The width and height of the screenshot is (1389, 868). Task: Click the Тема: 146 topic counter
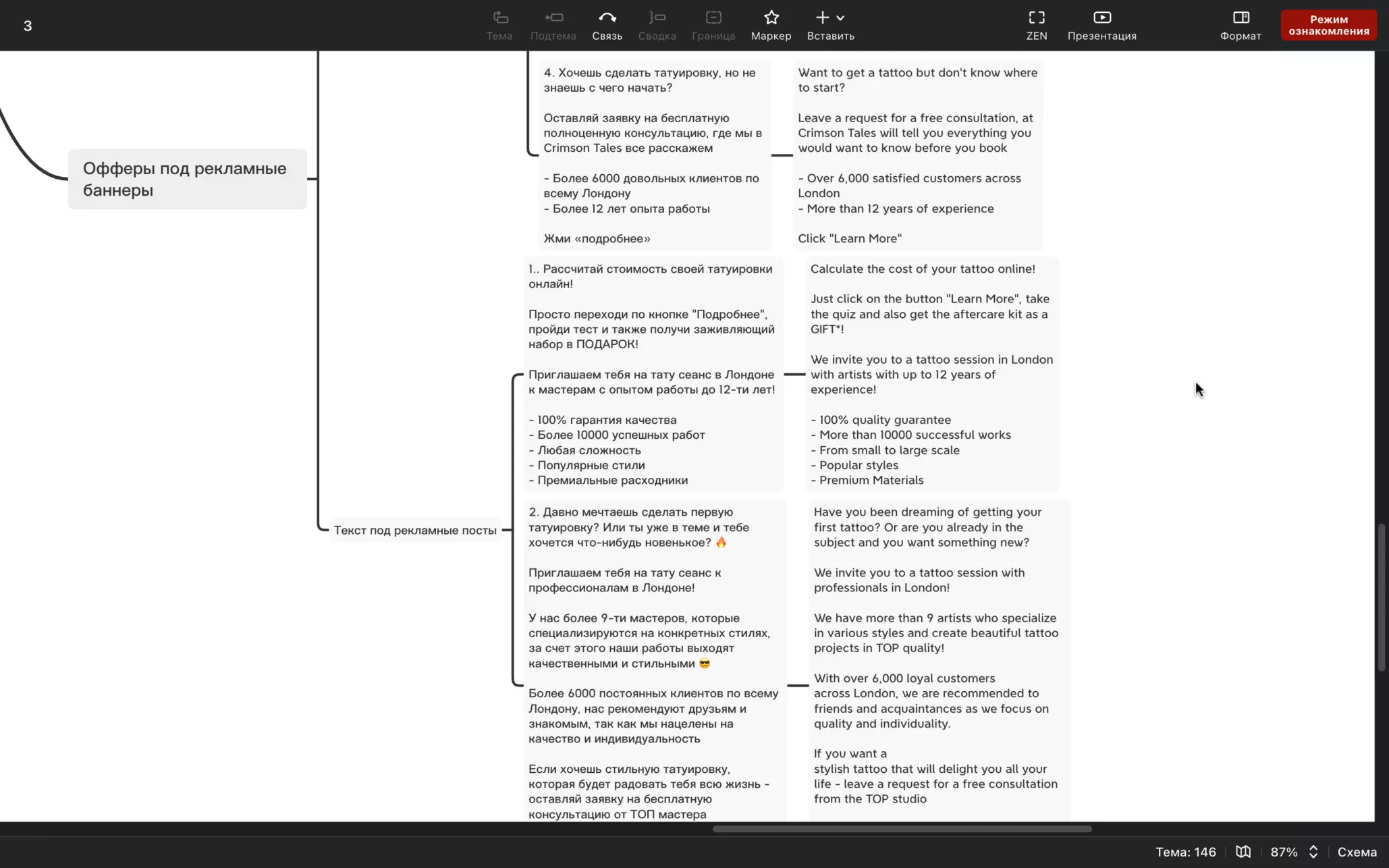(x=1185, y=852)
